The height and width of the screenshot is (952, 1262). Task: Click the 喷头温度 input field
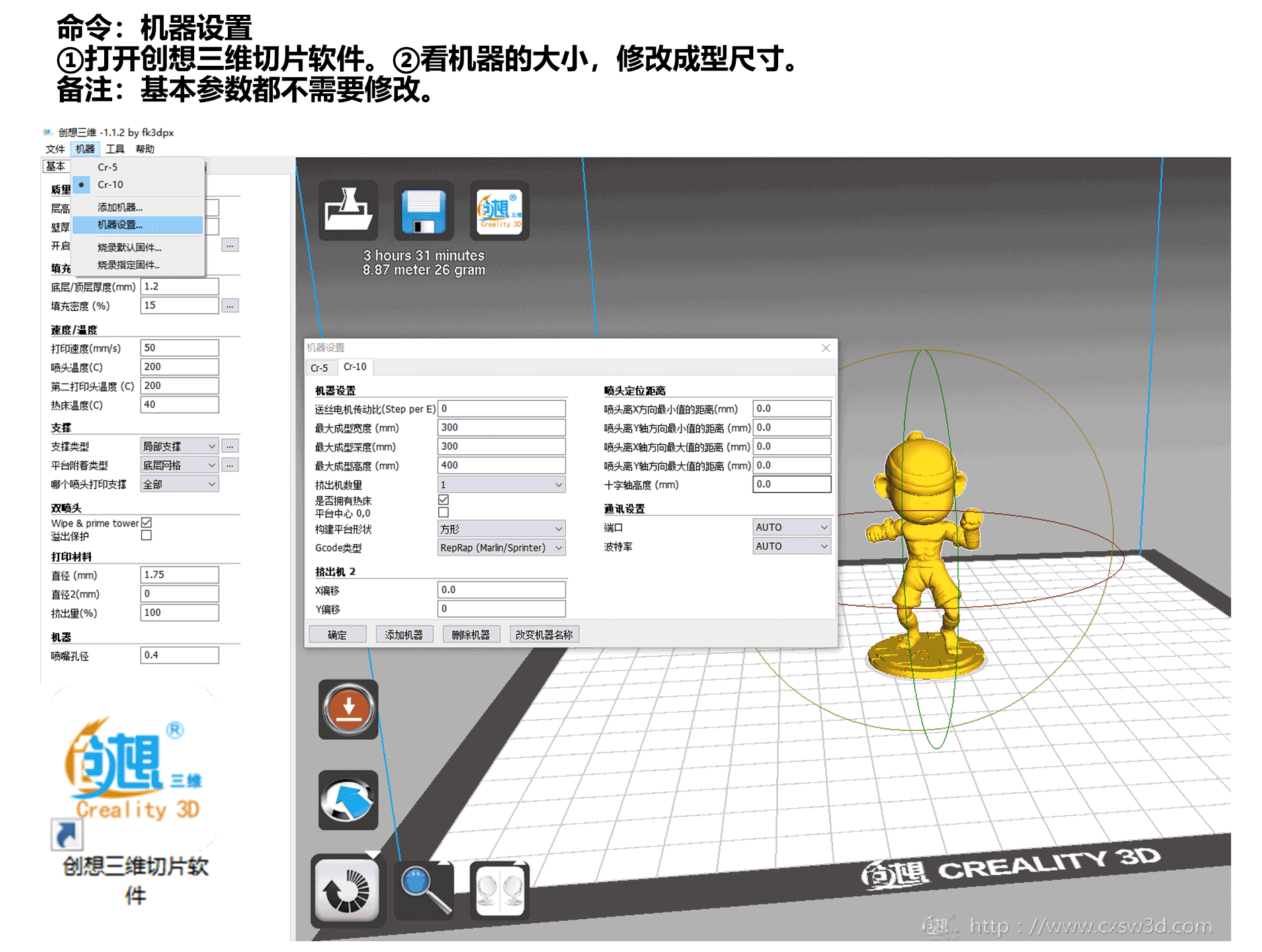click(x=179, y=367)
